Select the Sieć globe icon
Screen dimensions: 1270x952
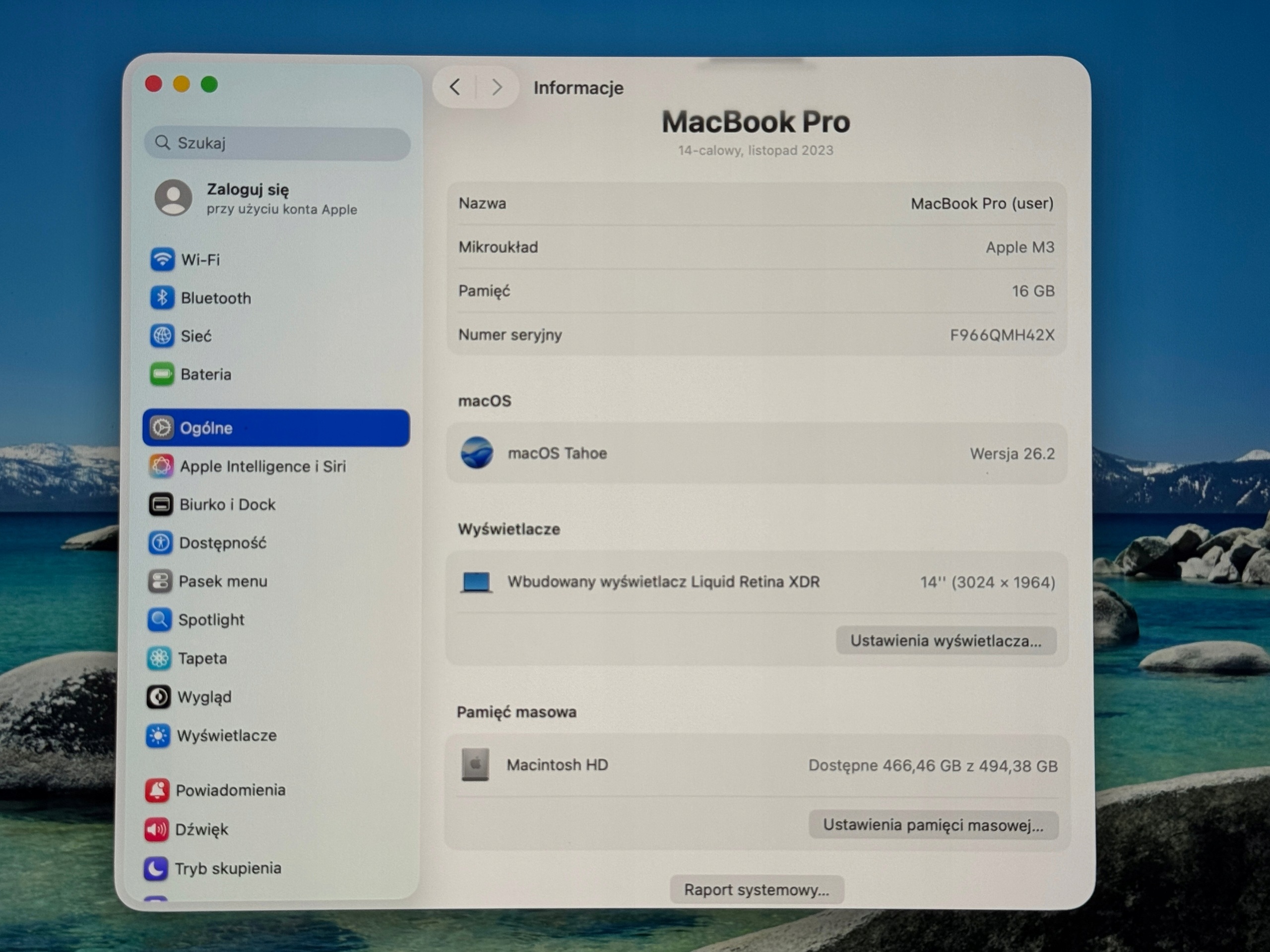click(162, 336)
